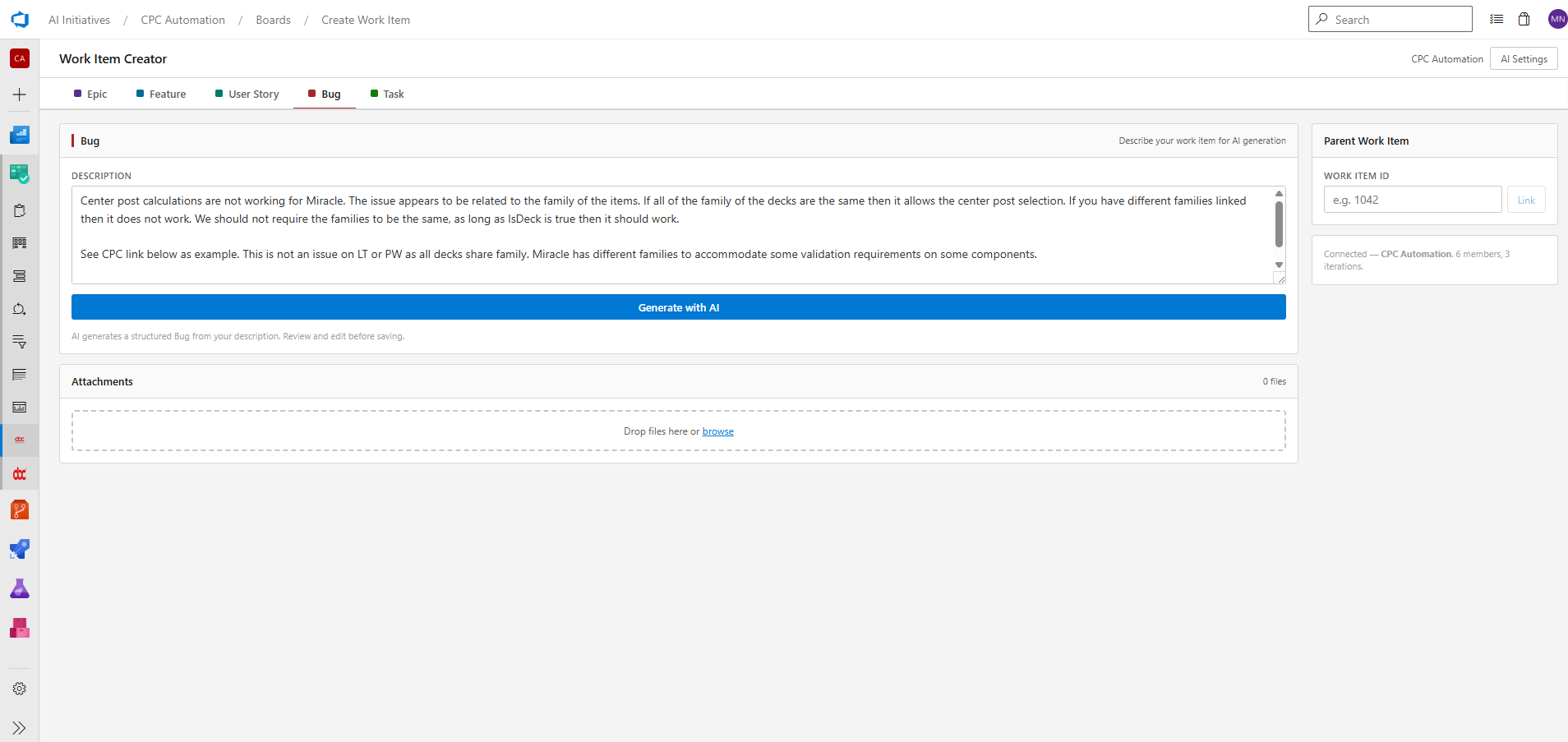This screenshot has height=742, width=1568.
Task: Click the Generate with AI button
Action: (x=679, y=307)
